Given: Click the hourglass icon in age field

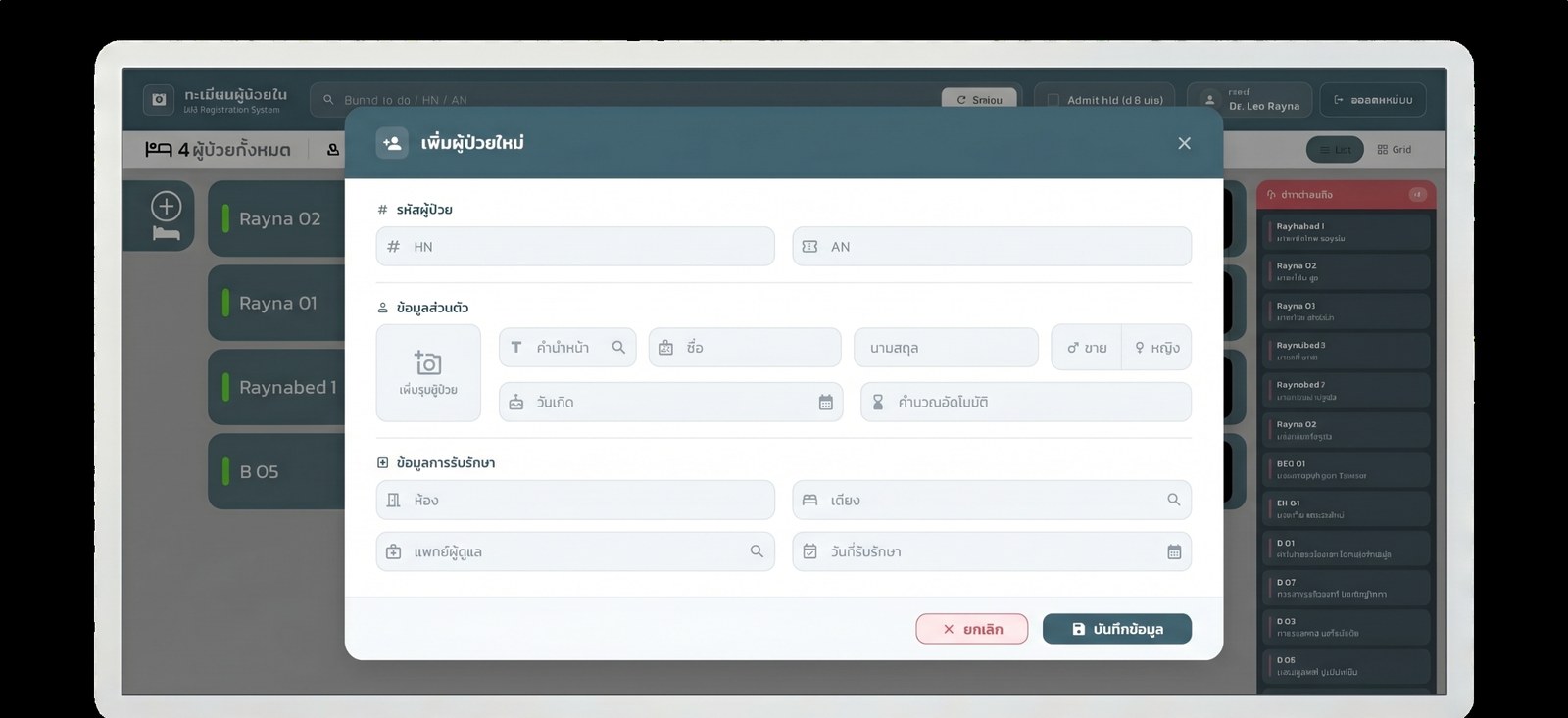Looking at the screenshot, I should (x=878, y=403).
